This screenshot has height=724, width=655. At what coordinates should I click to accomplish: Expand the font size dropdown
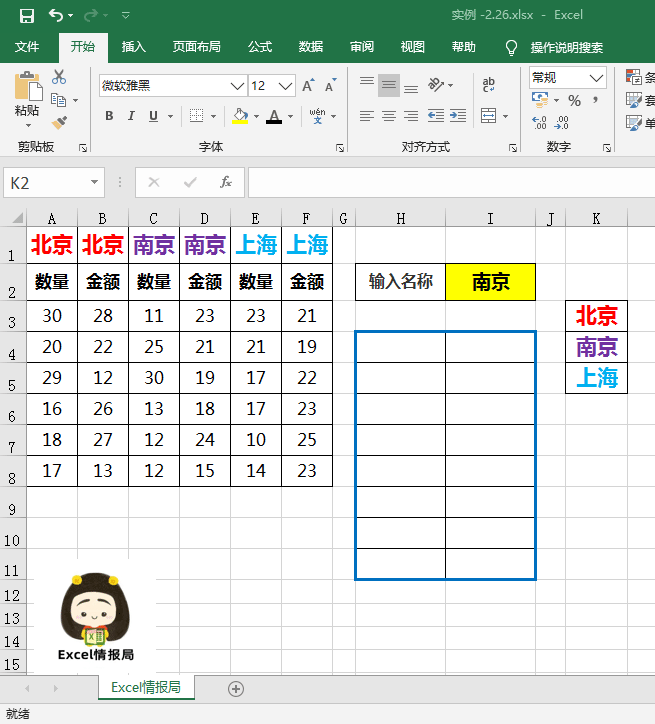(x=286, y=86)
